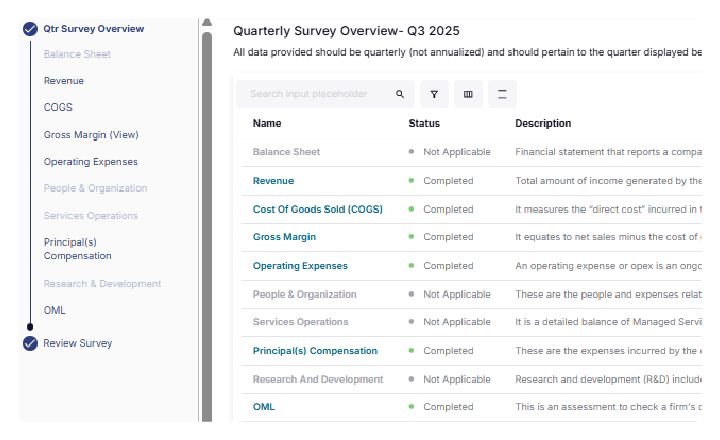Click the green status dot beside Revenue
This screenshot has height=440, width=720.
click(411, 181)
